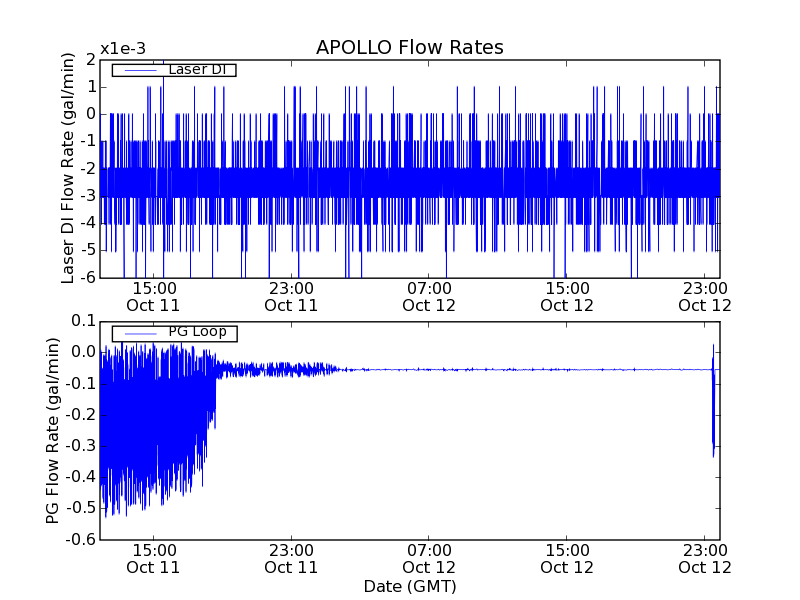Click the Laser DI Flow Rate y-axis label
Screen dimensions: 800x600
[x=68, y=167]
